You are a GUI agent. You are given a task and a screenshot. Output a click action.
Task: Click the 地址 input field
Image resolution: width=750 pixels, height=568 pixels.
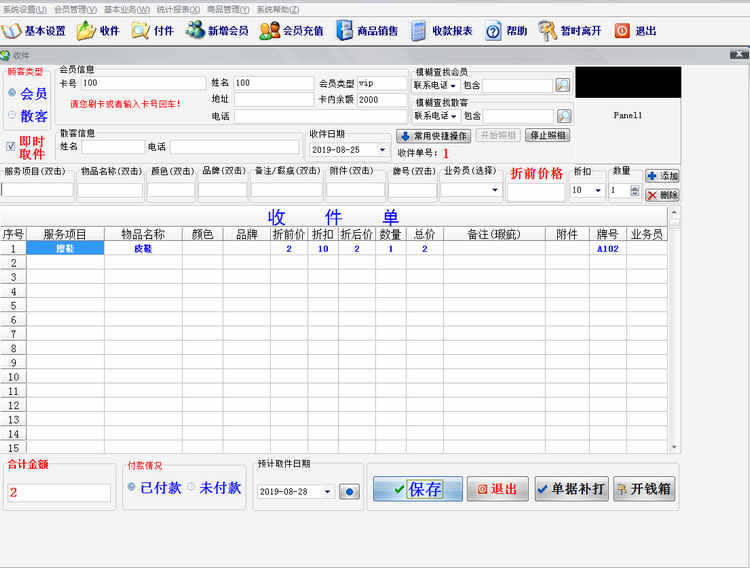point(273,100)
